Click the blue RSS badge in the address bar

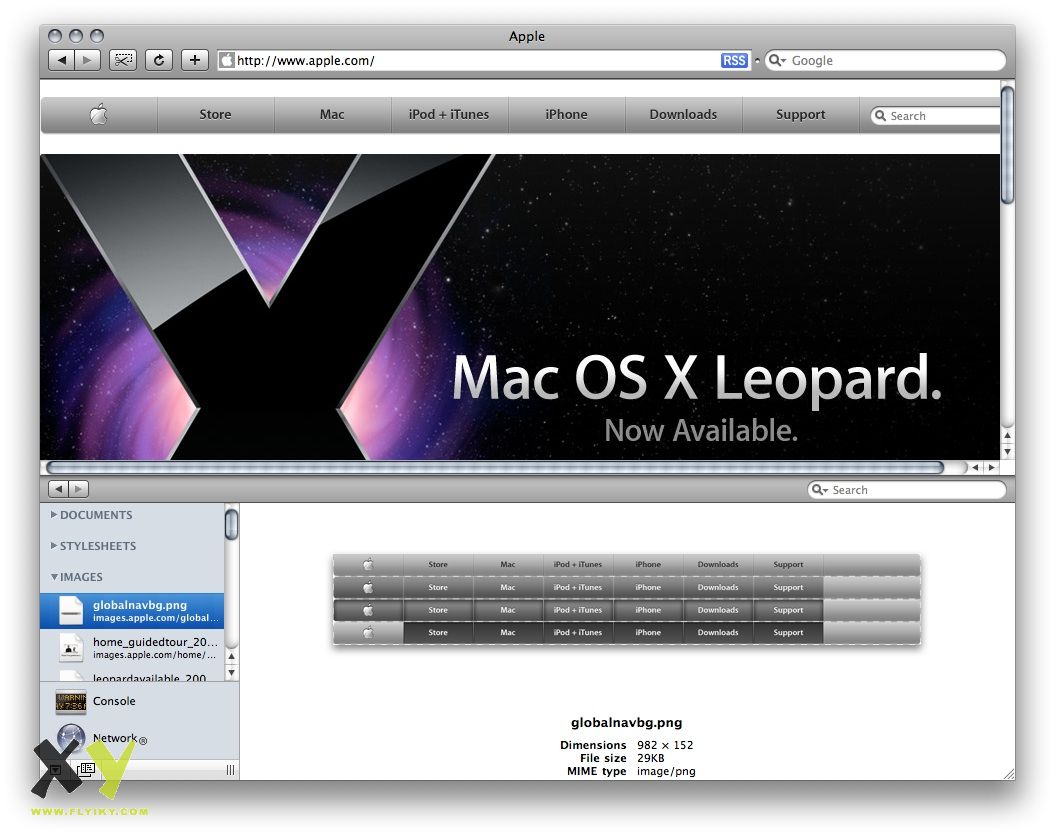[x=734, y=61]
